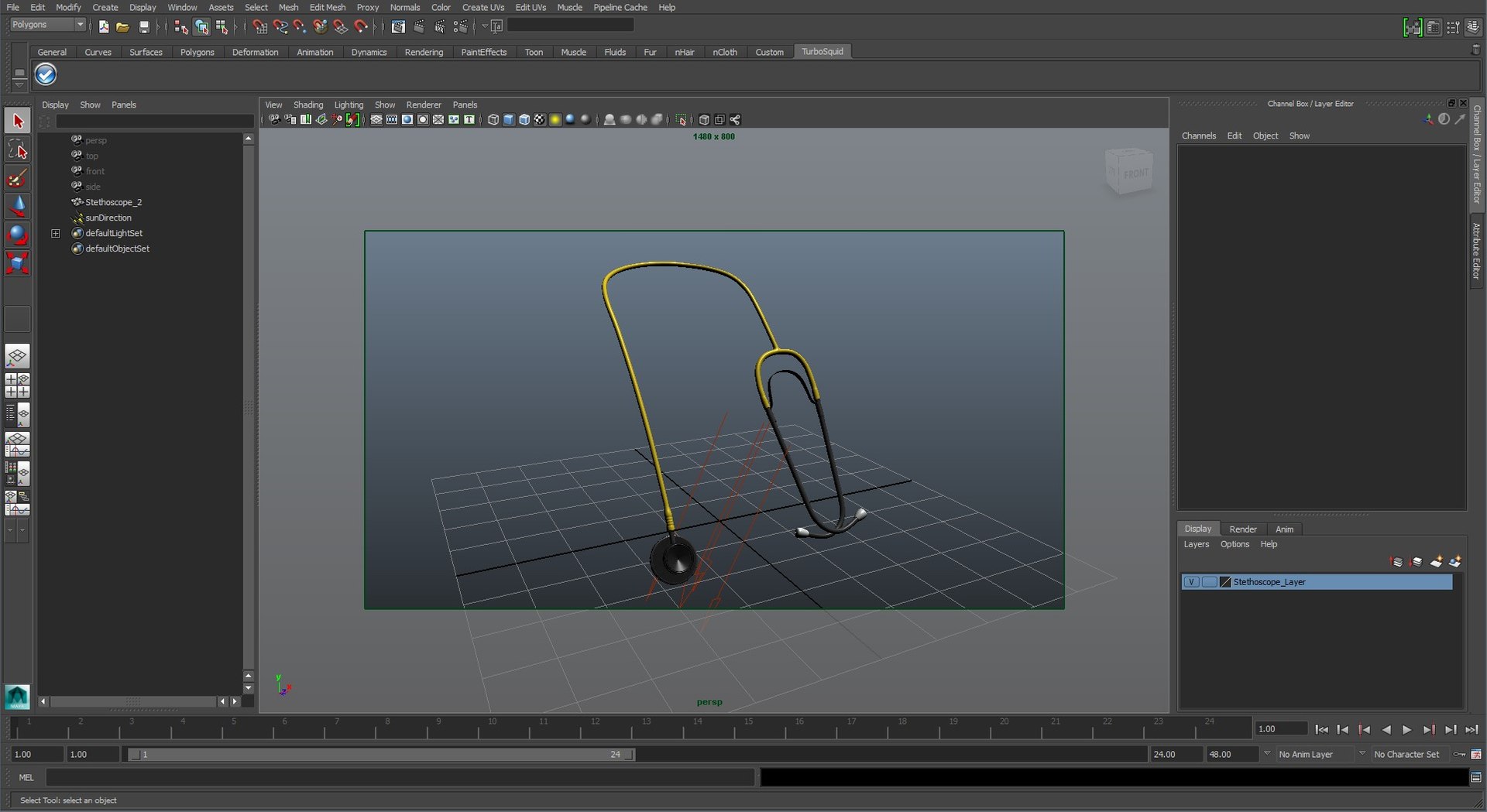Toggle display type box of Stethoscope_Layer

click(x=1209, y=582)
